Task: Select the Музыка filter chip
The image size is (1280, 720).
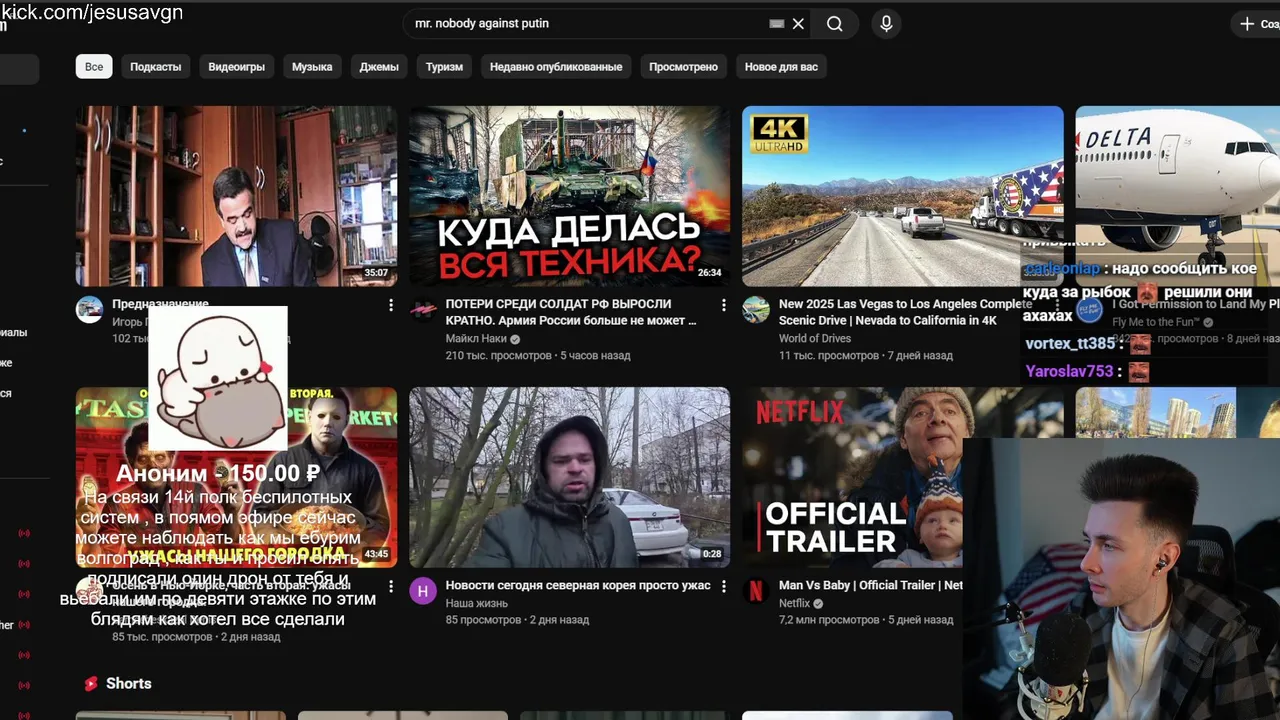Action: pos(312,67)
